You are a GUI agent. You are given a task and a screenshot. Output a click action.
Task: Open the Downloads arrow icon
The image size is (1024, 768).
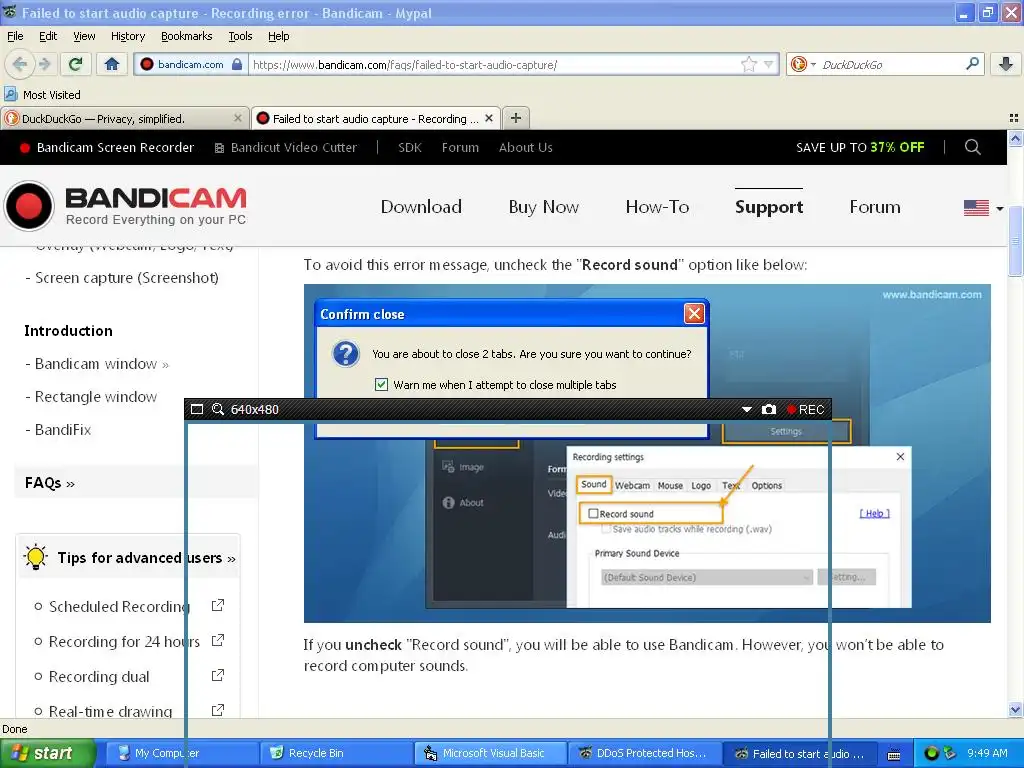[x=1006, y=64]
